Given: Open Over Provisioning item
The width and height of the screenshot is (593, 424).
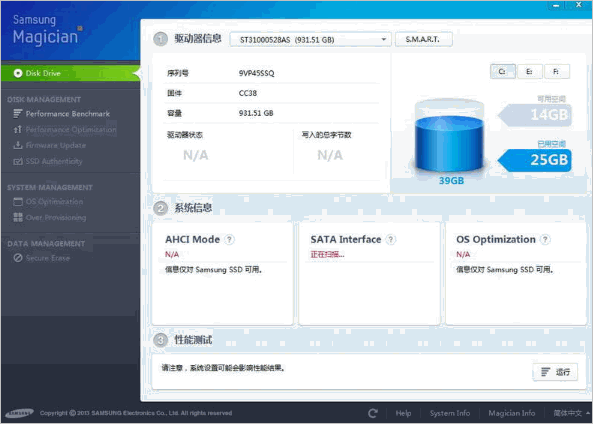Looking at the screenshot, I should [x=56, y=217].
